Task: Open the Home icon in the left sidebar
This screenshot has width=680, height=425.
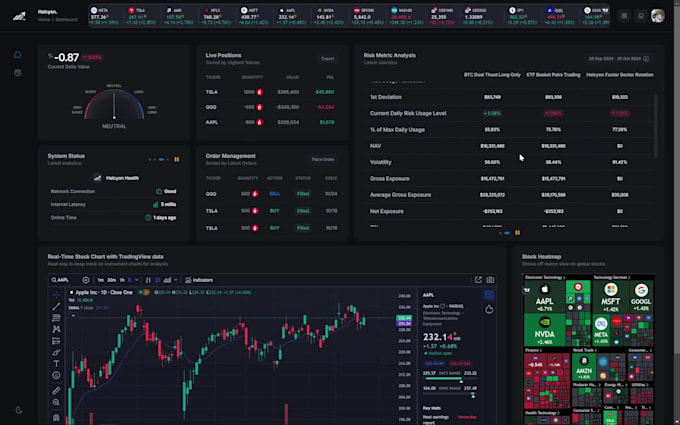Action: [x=18, y=55]
